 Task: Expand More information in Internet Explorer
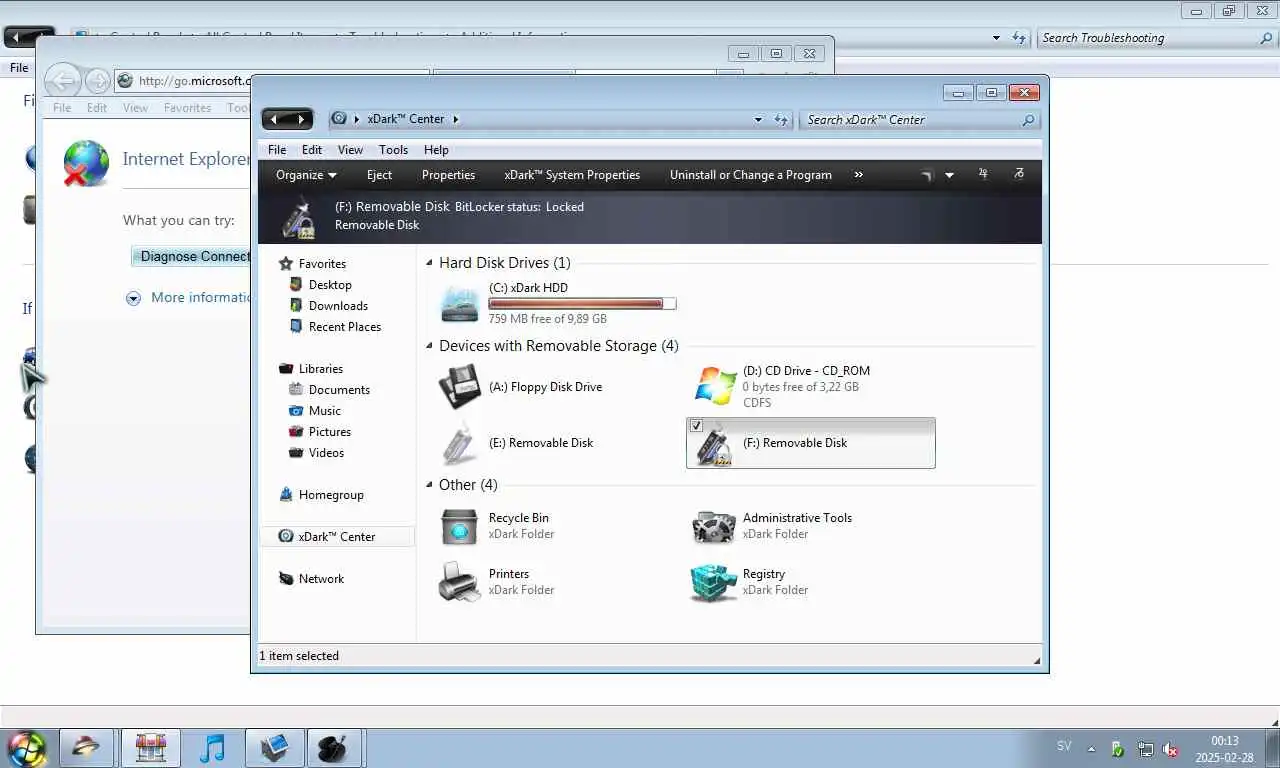coord(133,298)
